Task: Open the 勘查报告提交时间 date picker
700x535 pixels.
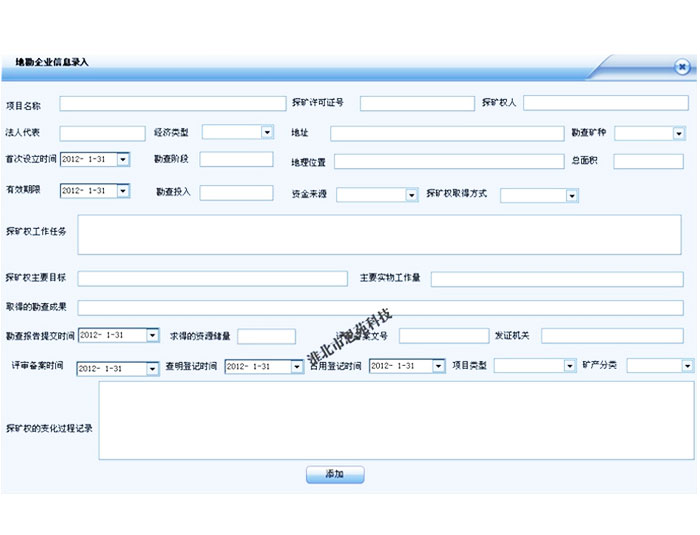Action: click(x=153, y=336)
